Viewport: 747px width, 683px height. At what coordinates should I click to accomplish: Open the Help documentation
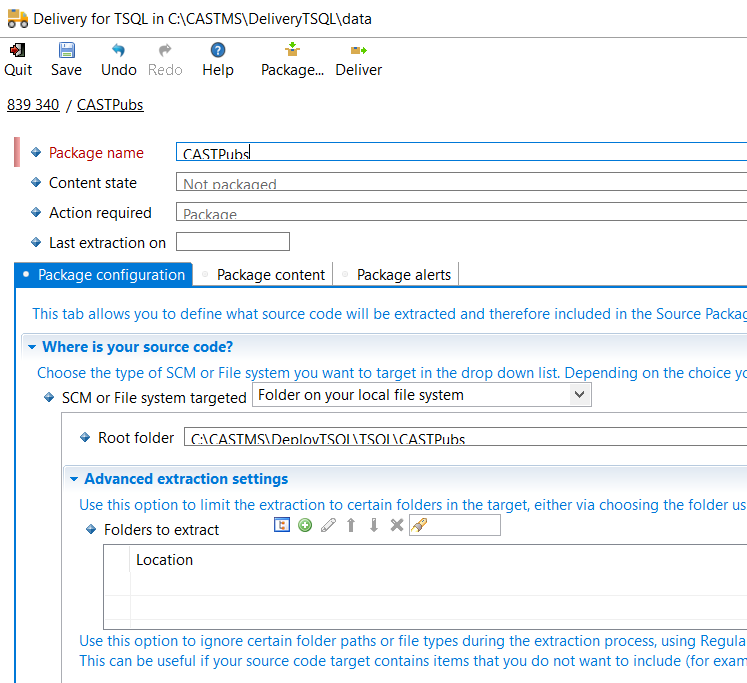point(217,59)
